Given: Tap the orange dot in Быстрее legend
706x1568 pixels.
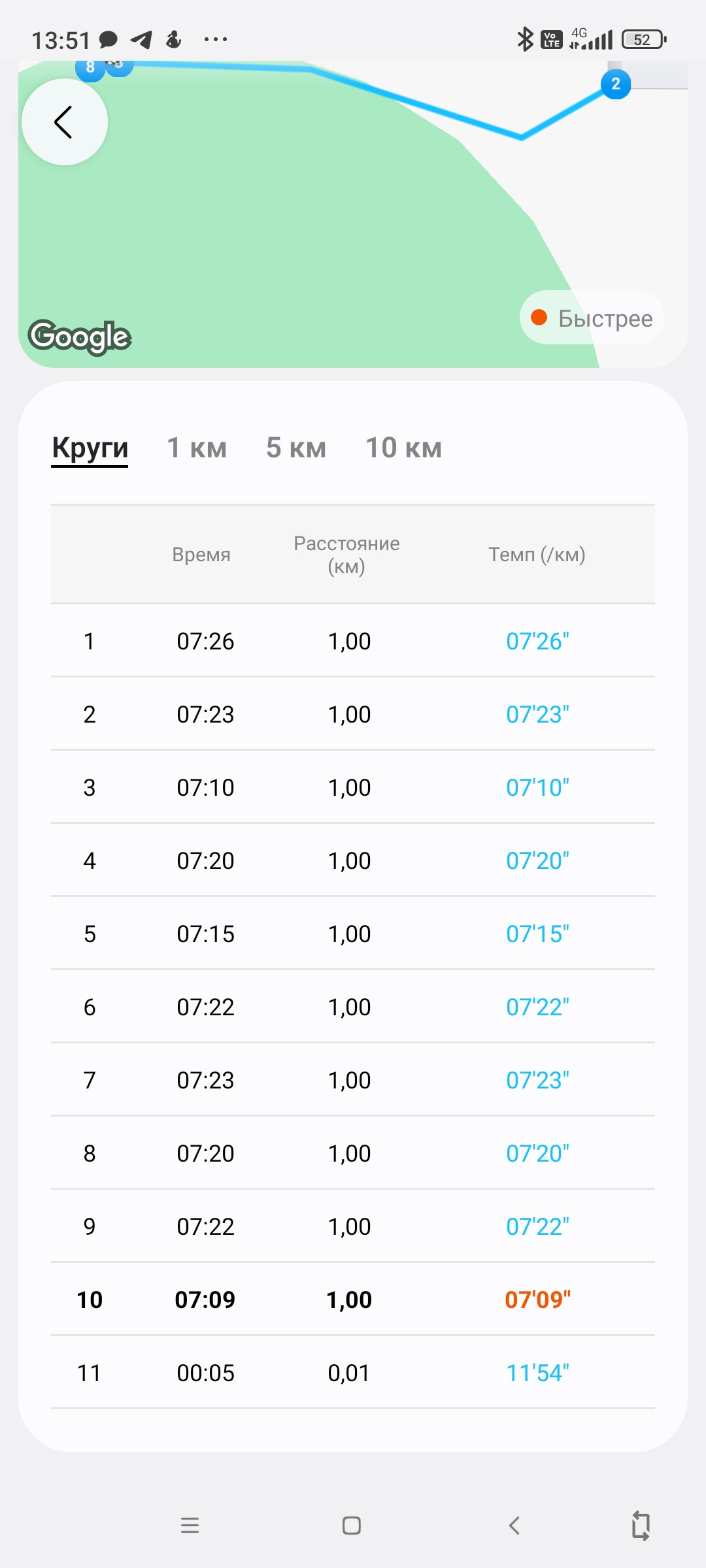Looking at the screenshot, I should coord(539,318).
